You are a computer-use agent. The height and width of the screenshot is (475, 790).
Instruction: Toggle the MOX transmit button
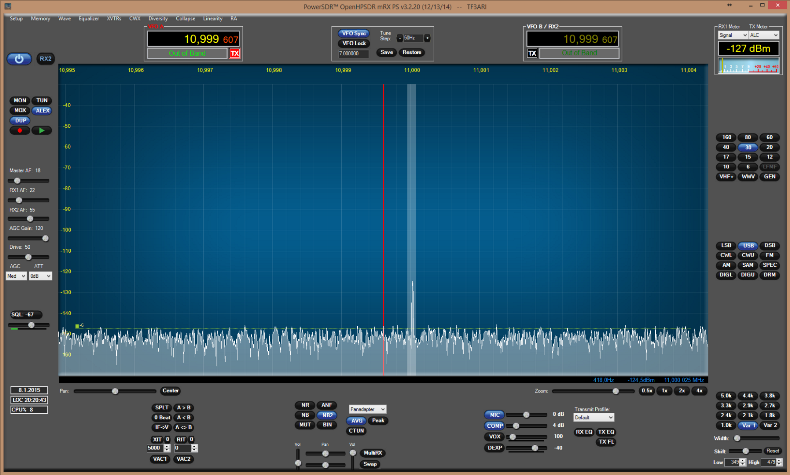pyautogui.click(x=20, y=110)
